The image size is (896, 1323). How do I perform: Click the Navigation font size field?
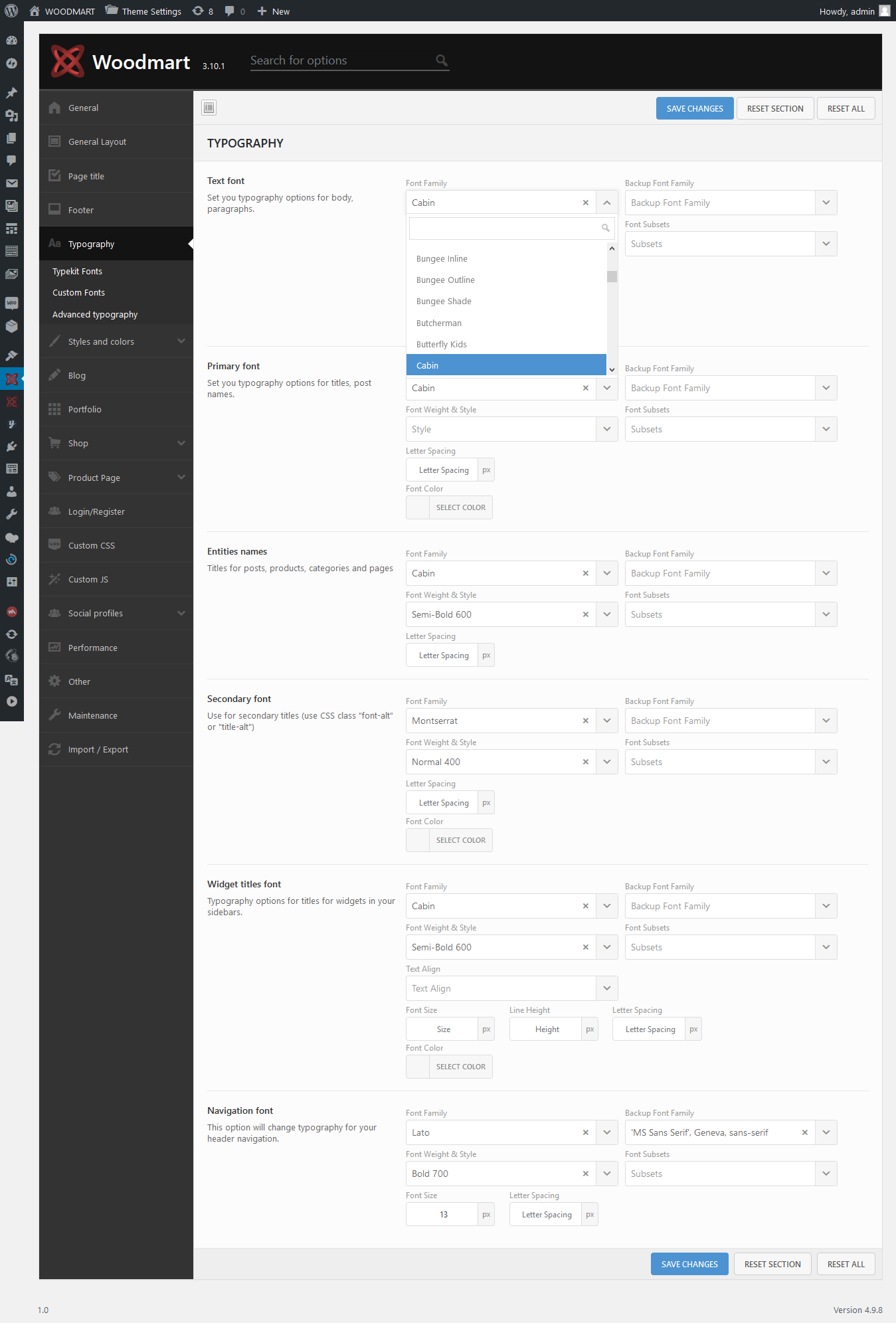[x=443, y=1214]
